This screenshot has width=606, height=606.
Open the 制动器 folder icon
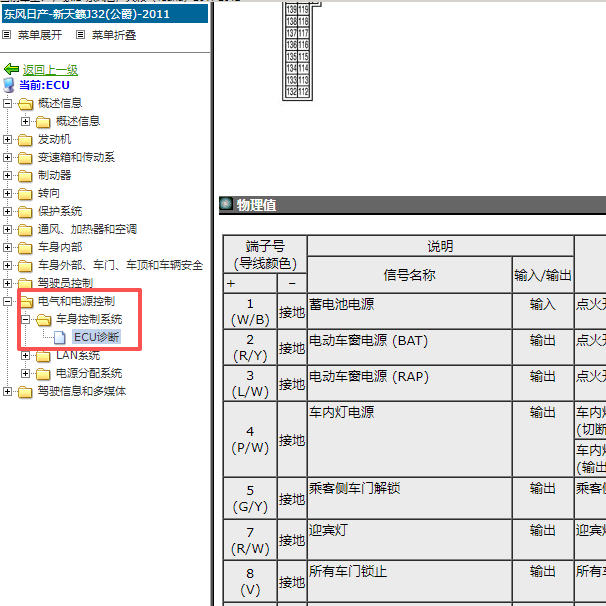coord(25,176)
